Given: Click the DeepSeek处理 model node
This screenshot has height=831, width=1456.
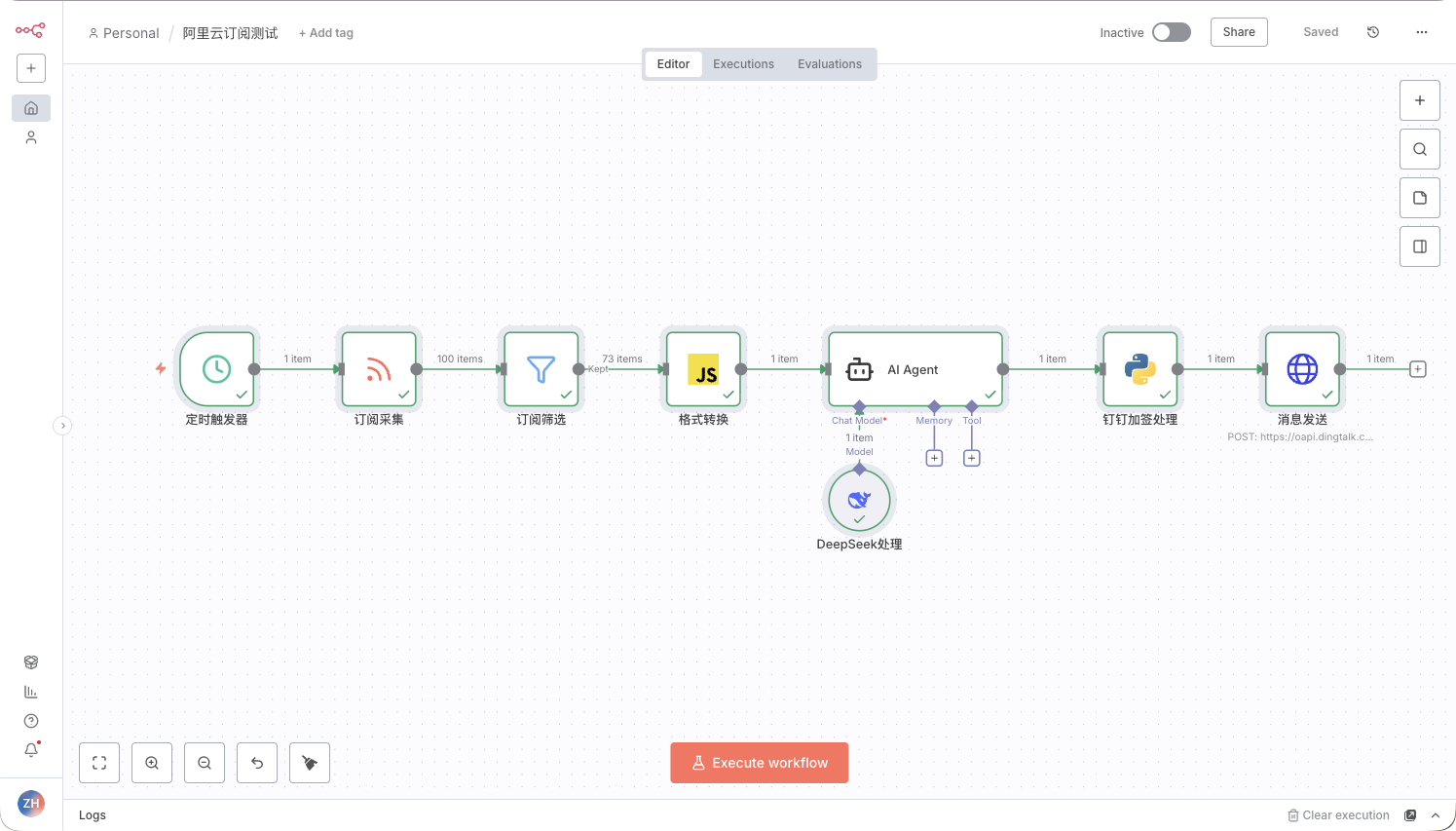Looking at the screenshot, I should point(859,500).
